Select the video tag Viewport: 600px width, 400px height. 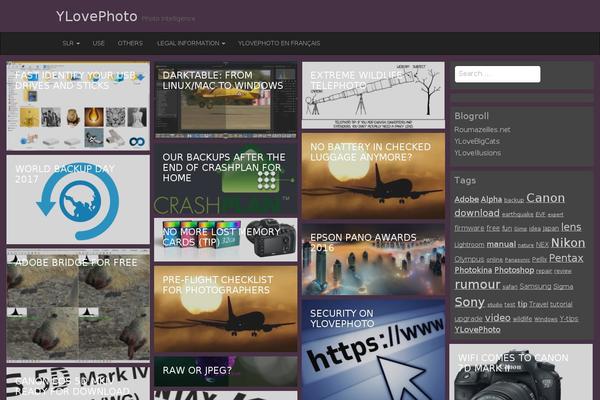point(497,318)
